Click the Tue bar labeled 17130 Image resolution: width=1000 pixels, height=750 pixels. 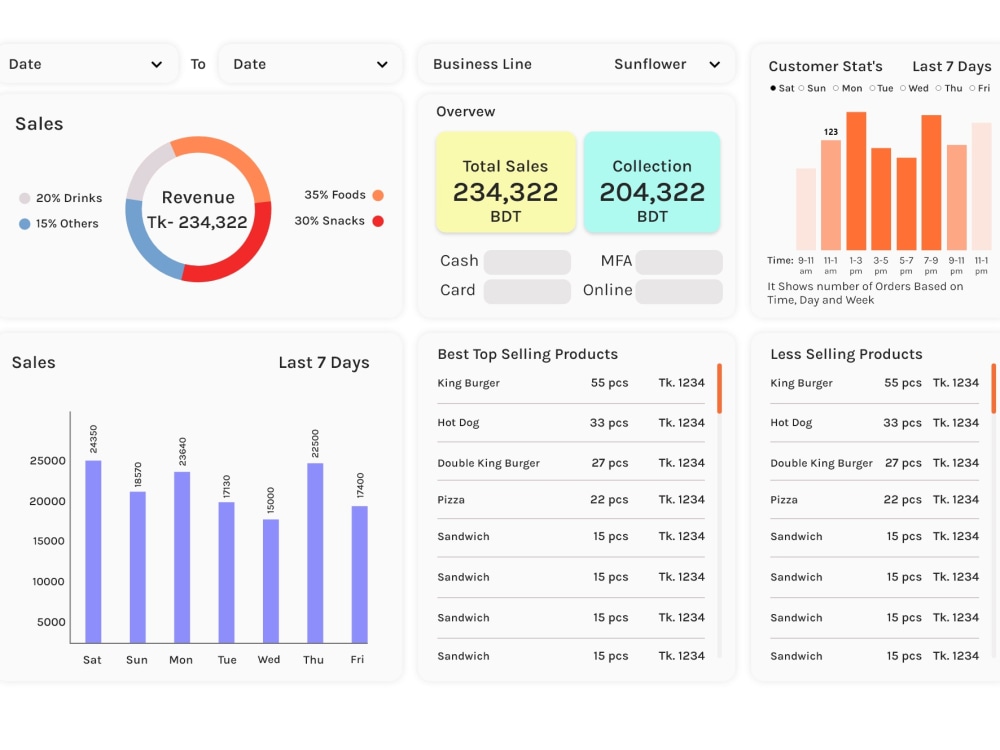click(226, 573)
